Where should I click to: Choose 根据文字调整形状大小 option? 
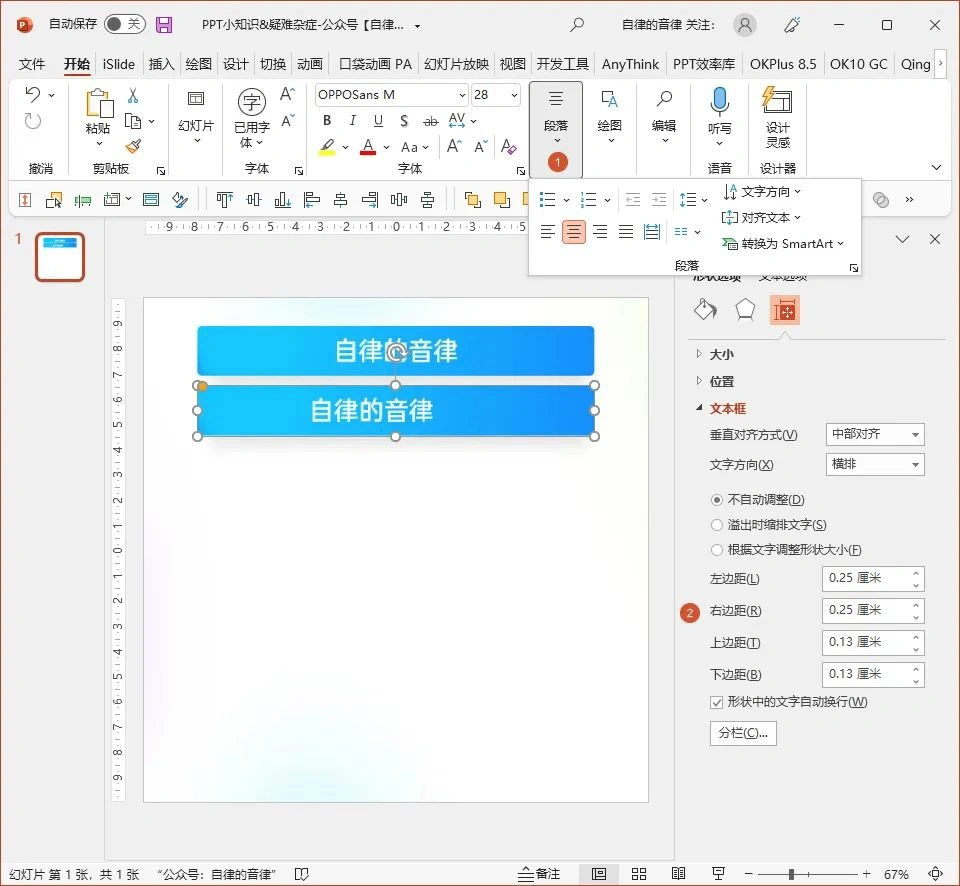point(717,549)
